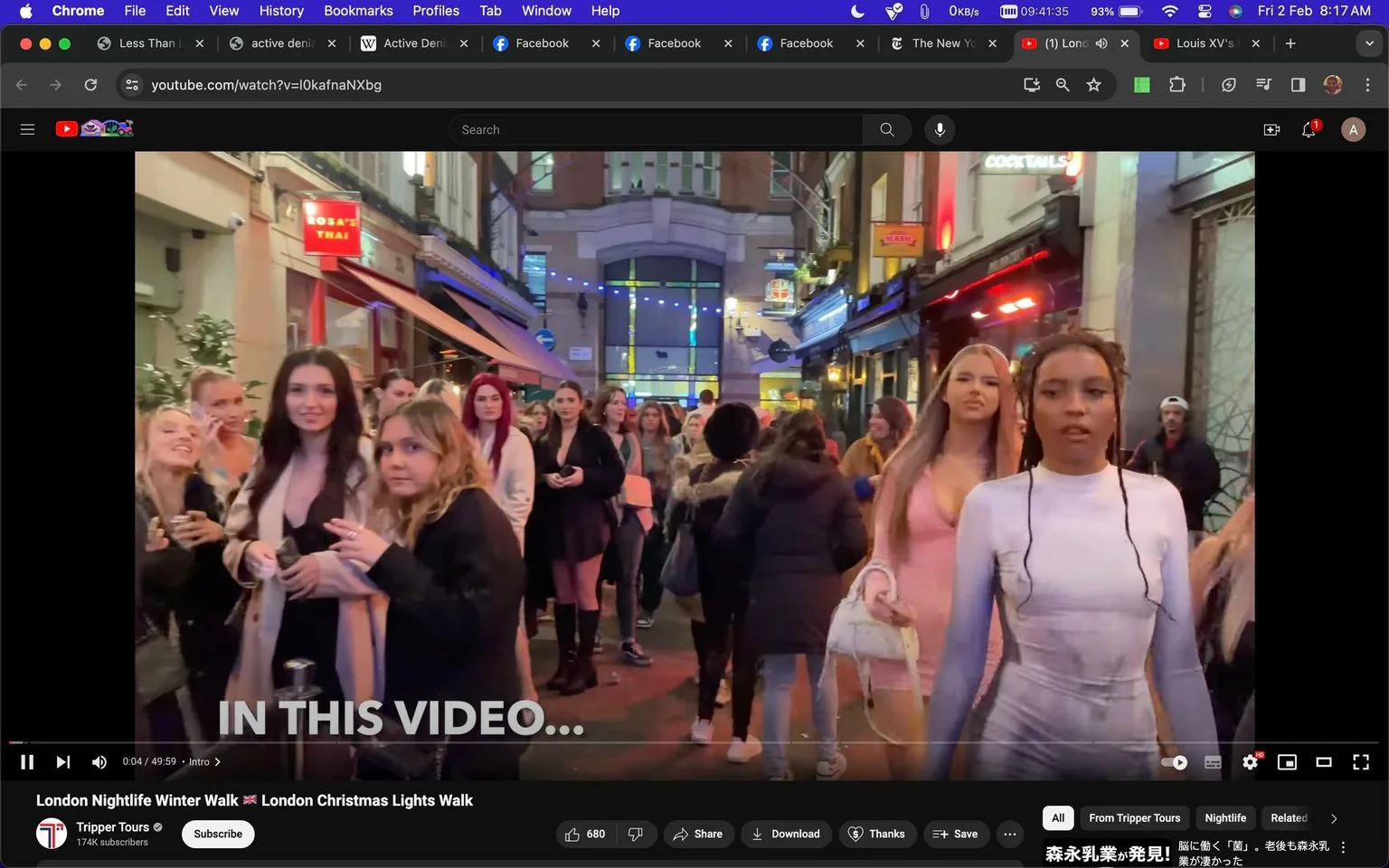
Task: Expand the Intro chapter list
Action: (x=204, y=761)
